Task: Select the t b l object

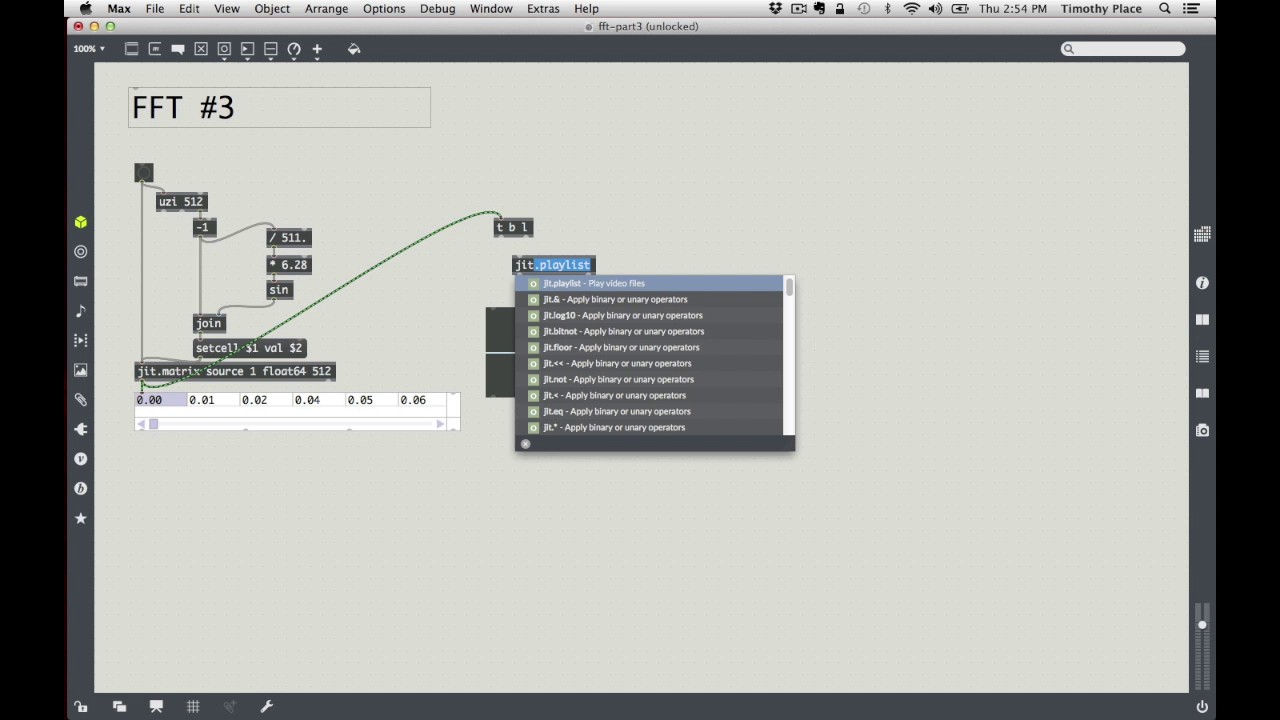Action: (513, 228)
